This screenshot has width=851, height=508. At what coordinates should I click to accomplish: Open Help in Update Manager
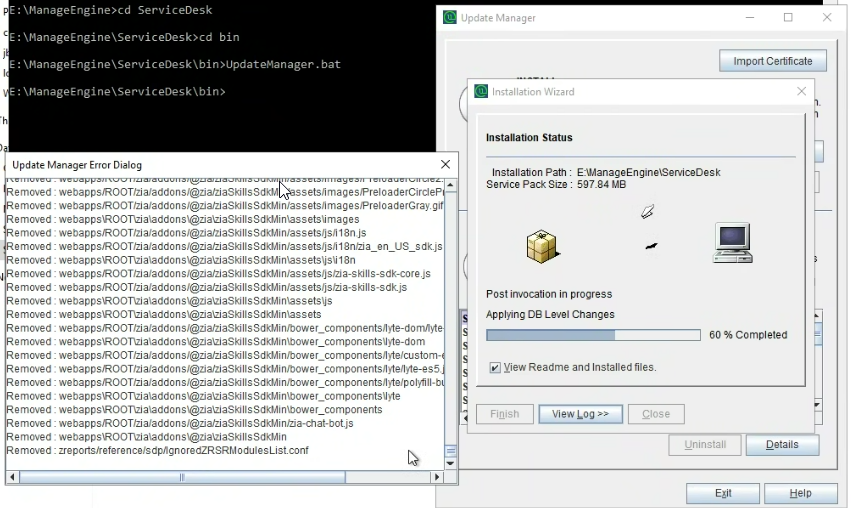801,493
